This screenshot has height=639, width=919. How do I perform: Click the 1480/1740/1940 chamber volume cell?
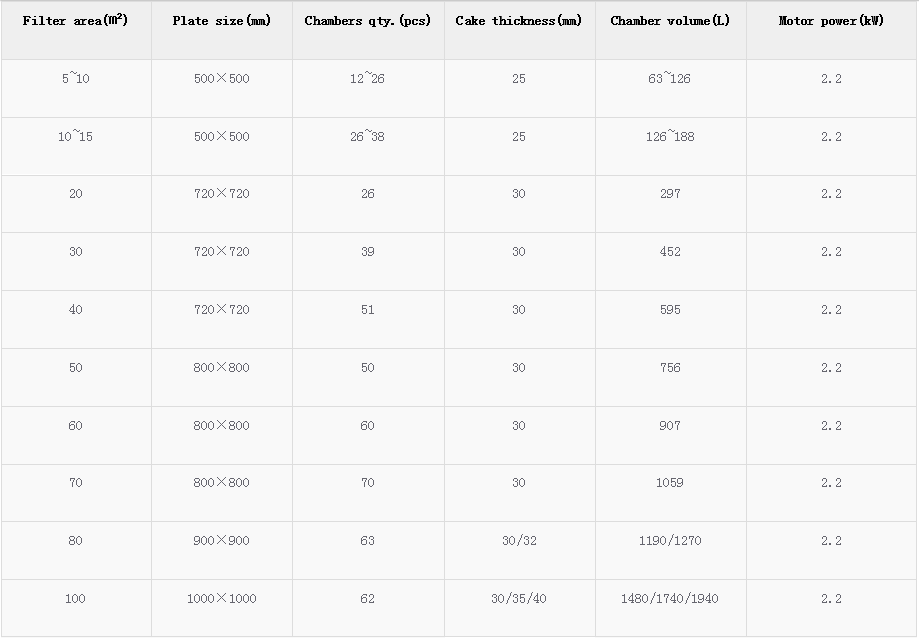(x=670, y=599)
